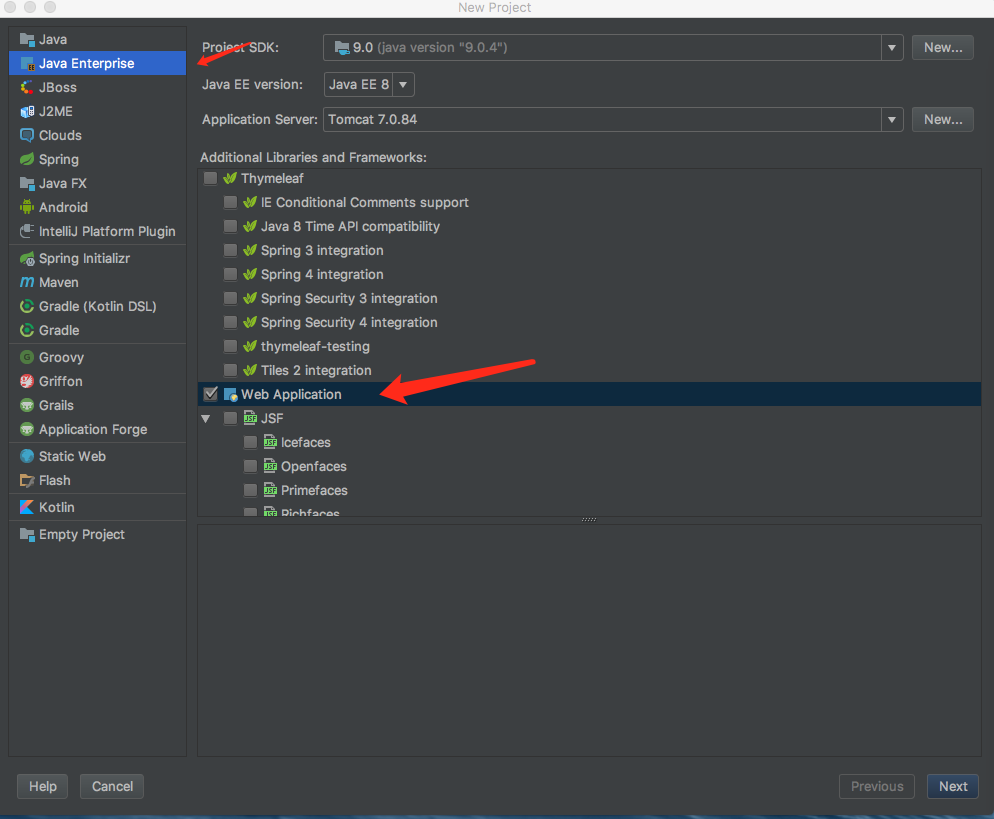Screen dimensions: 994x819
Task: Tick the JSF checkbox
Action: [231, 418]
